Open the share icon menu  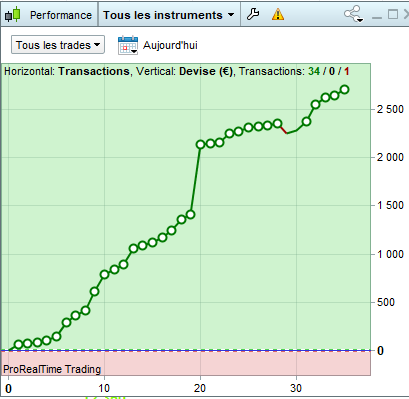pos(354,14)
